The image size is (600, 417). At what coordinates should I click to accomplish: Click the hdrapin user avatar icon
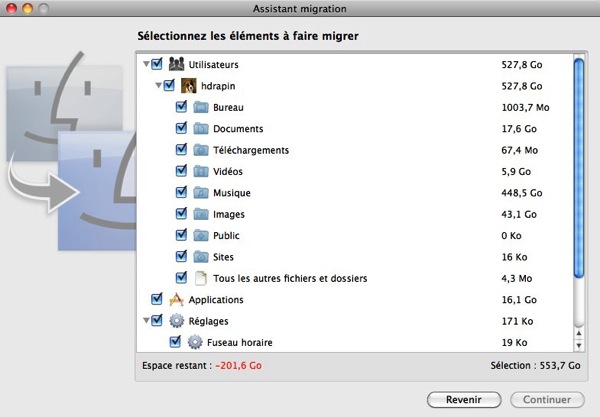click(189, 86)
